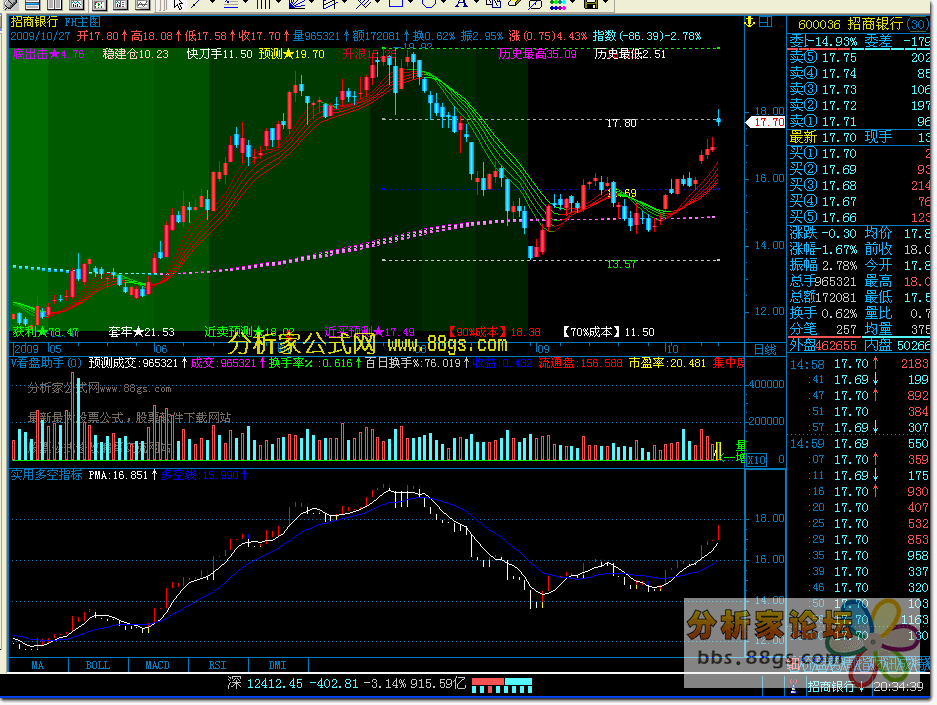This screenshot has height=705, width=937.
Task: Click the 预测★19.70 label on chart
Action: click(292, 54)
